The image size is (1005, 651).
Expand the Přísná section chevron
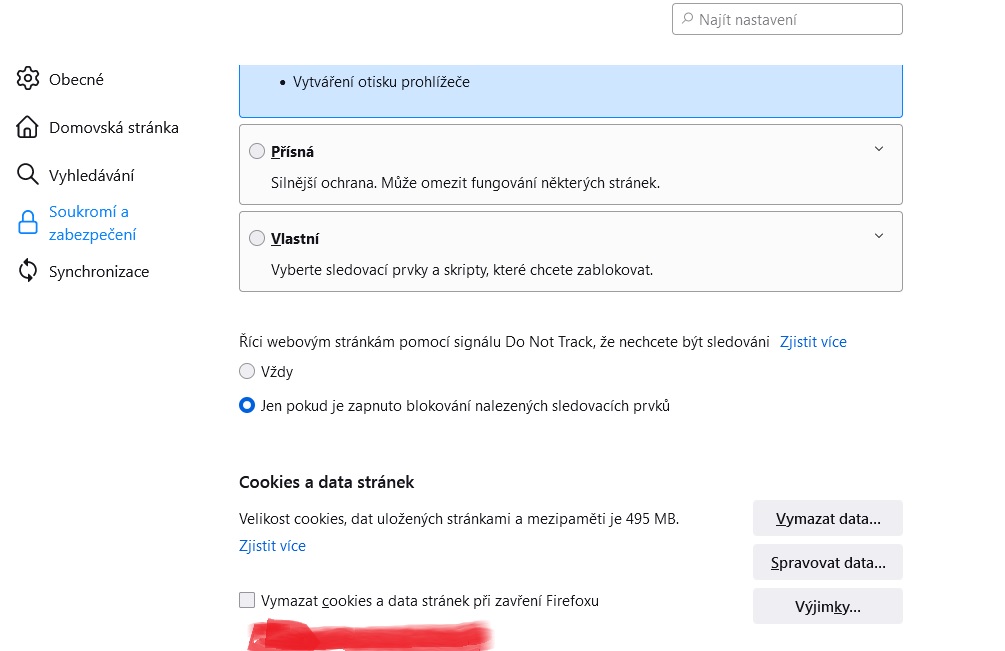coord(879,149)
